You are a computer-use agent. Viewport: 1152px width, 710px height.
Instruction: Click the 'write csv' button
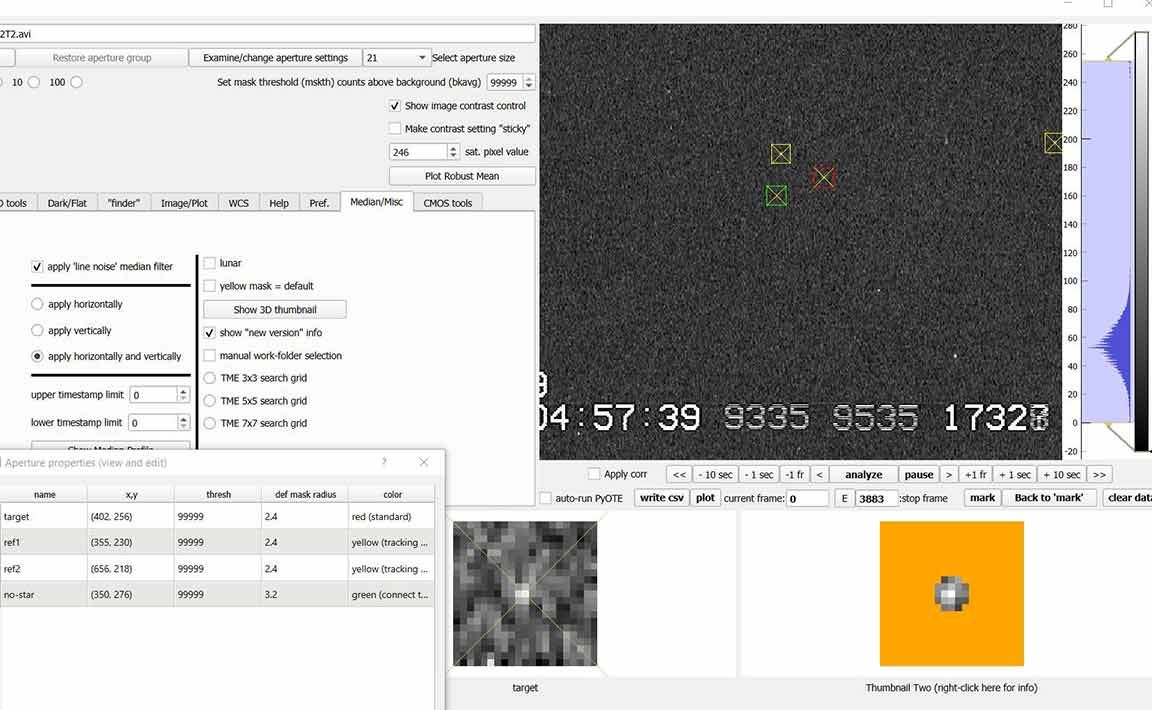(660, 498)
